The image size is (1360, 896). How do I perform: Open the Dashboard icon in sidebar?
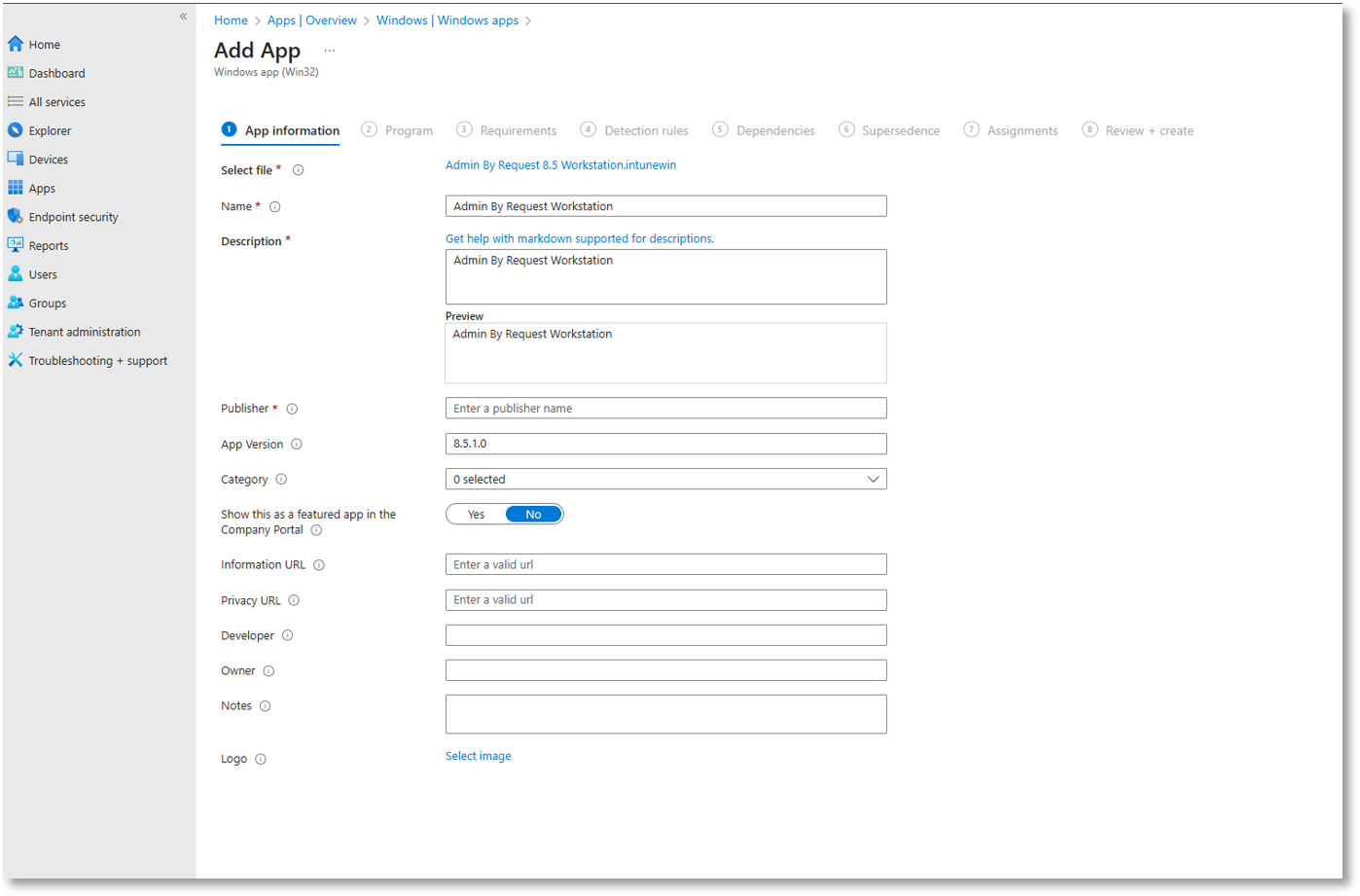pos(16,73)
